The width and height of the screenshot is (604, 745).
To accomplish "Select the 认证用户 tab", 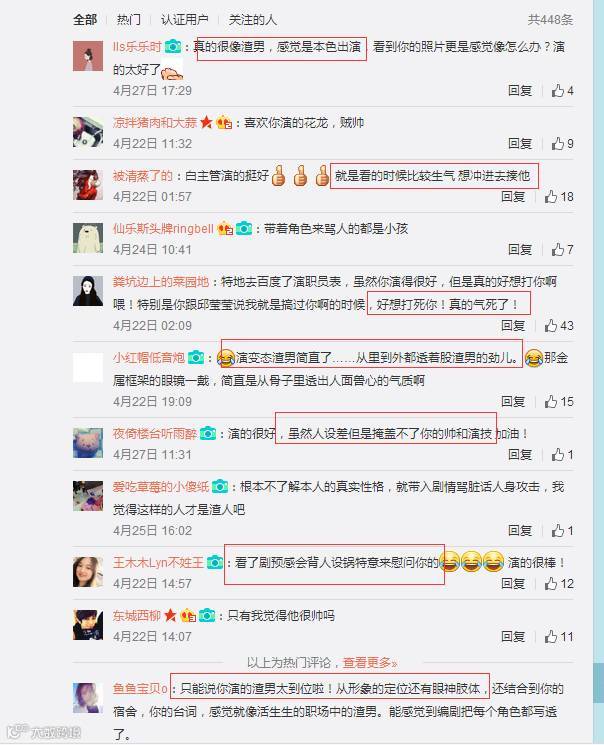I will coord(184,19).
